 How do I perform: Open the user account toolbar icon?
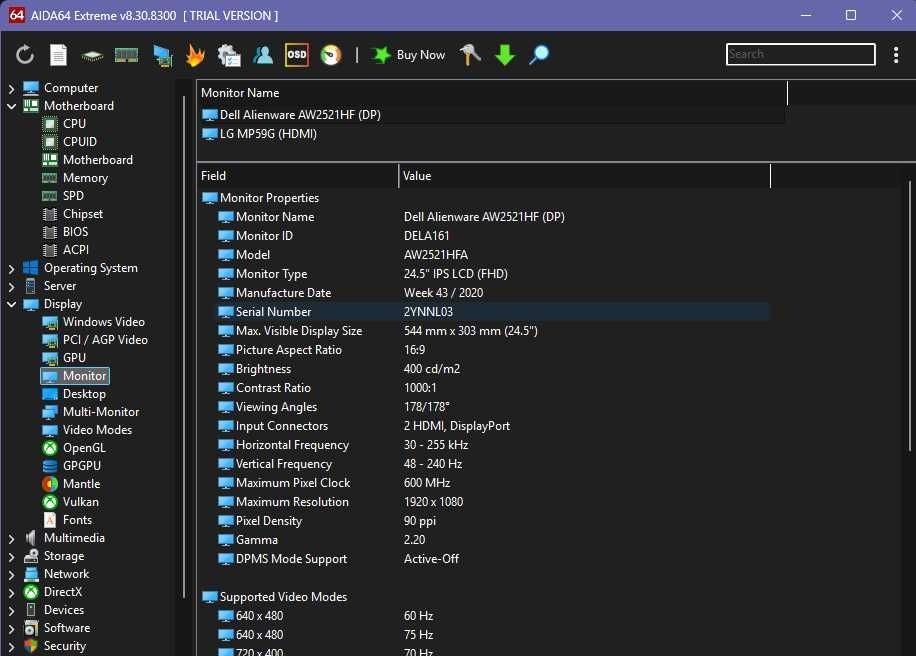263,55
